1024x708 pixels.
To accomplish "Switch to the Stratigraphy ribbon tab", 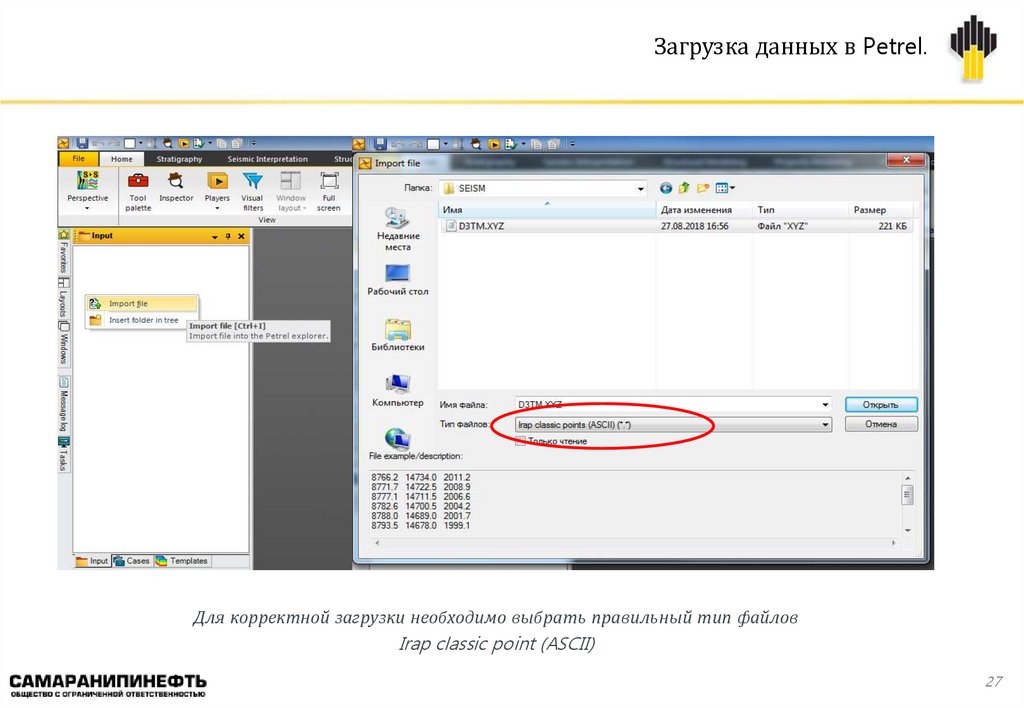I will pyautogui.click(x=179, y=159).
